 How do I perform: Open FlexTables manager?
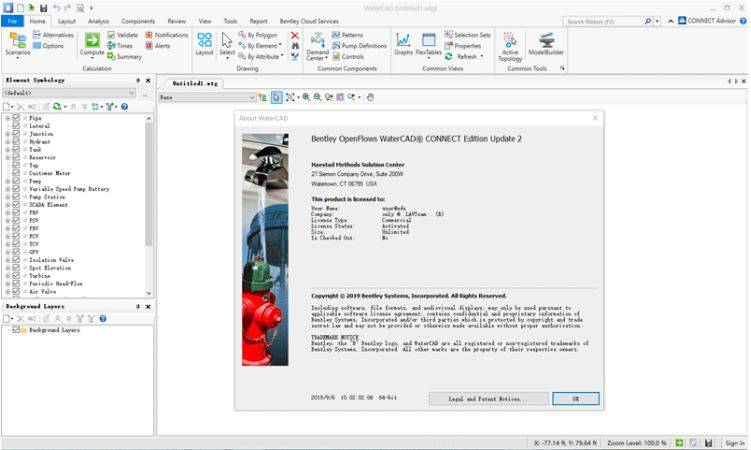[429, 45]
